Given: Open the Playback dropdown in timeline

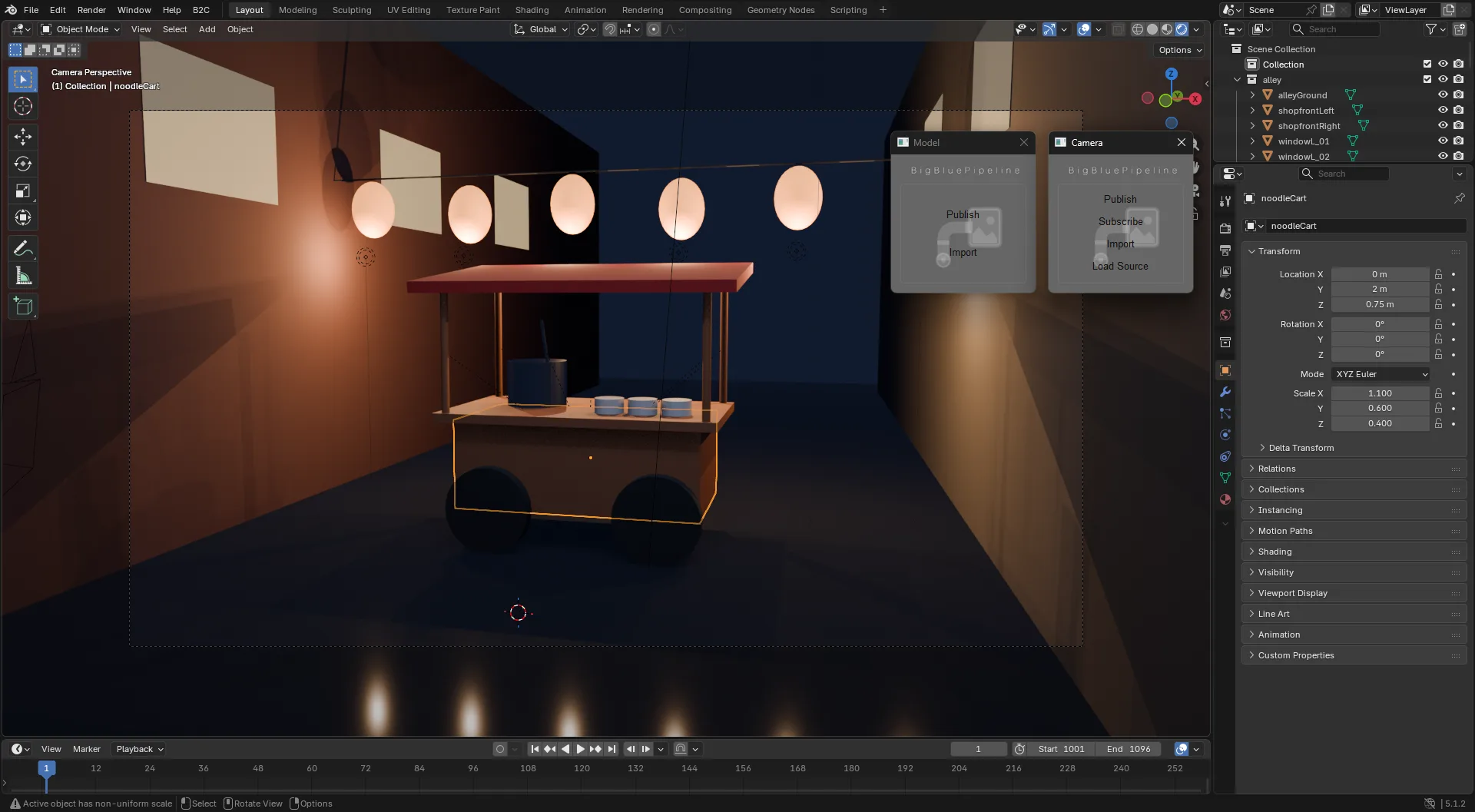Looking at the screenshot, I should click(x=139, y=749).
